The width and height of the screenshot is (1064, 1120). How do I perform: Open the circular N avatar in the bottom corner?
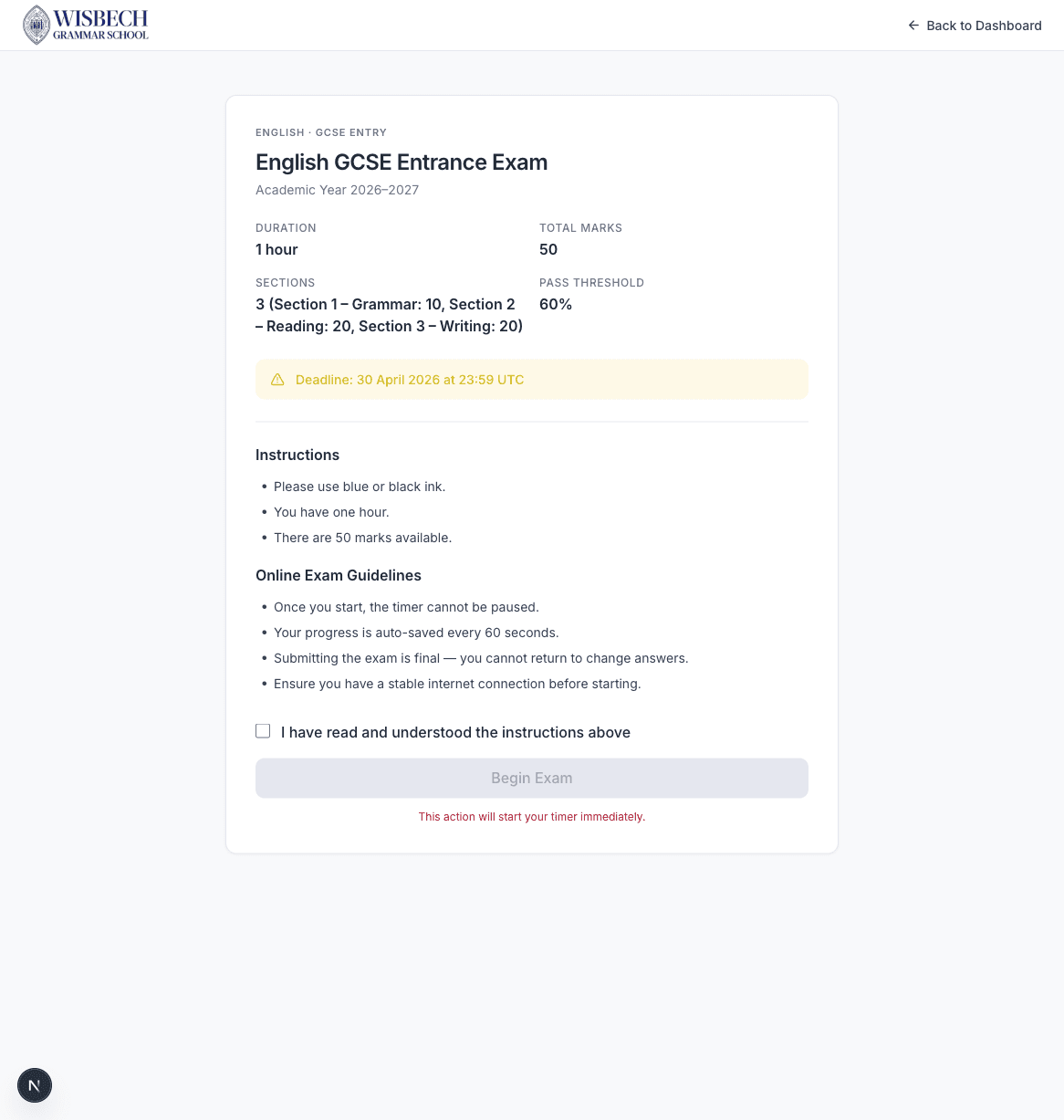pyautogui.click(x=35, y=1085)
